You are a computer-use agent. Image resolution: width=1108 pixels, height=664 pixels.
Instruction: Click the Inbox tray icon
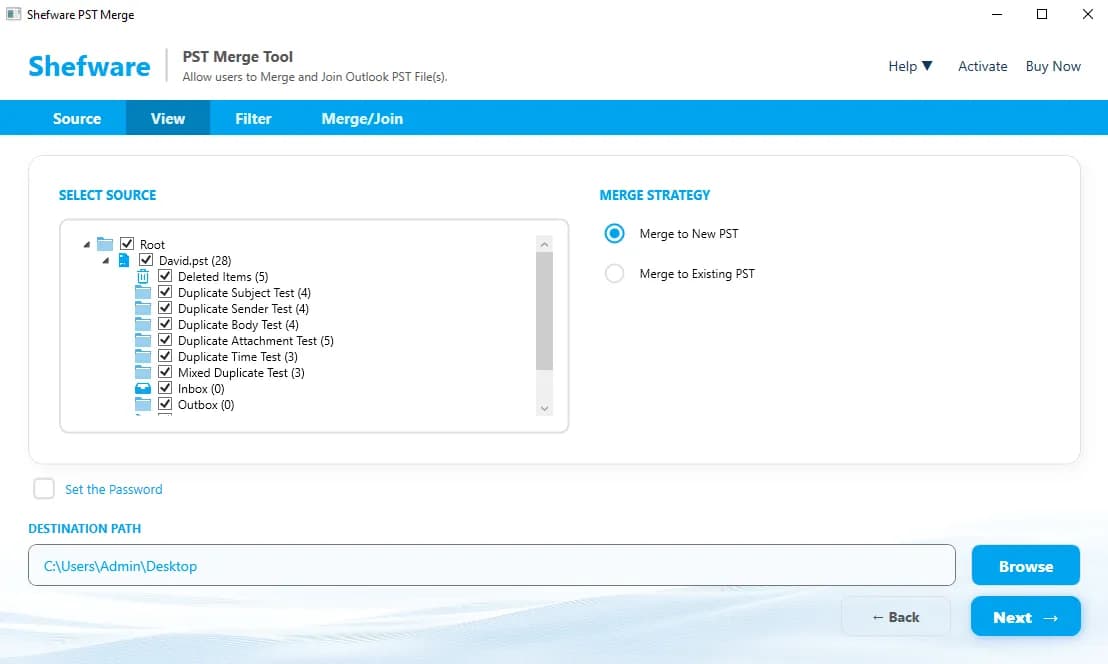(143, 389)
